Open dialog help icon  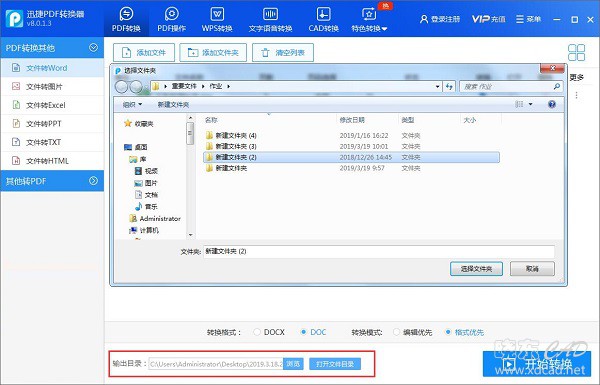click(552, 104)
